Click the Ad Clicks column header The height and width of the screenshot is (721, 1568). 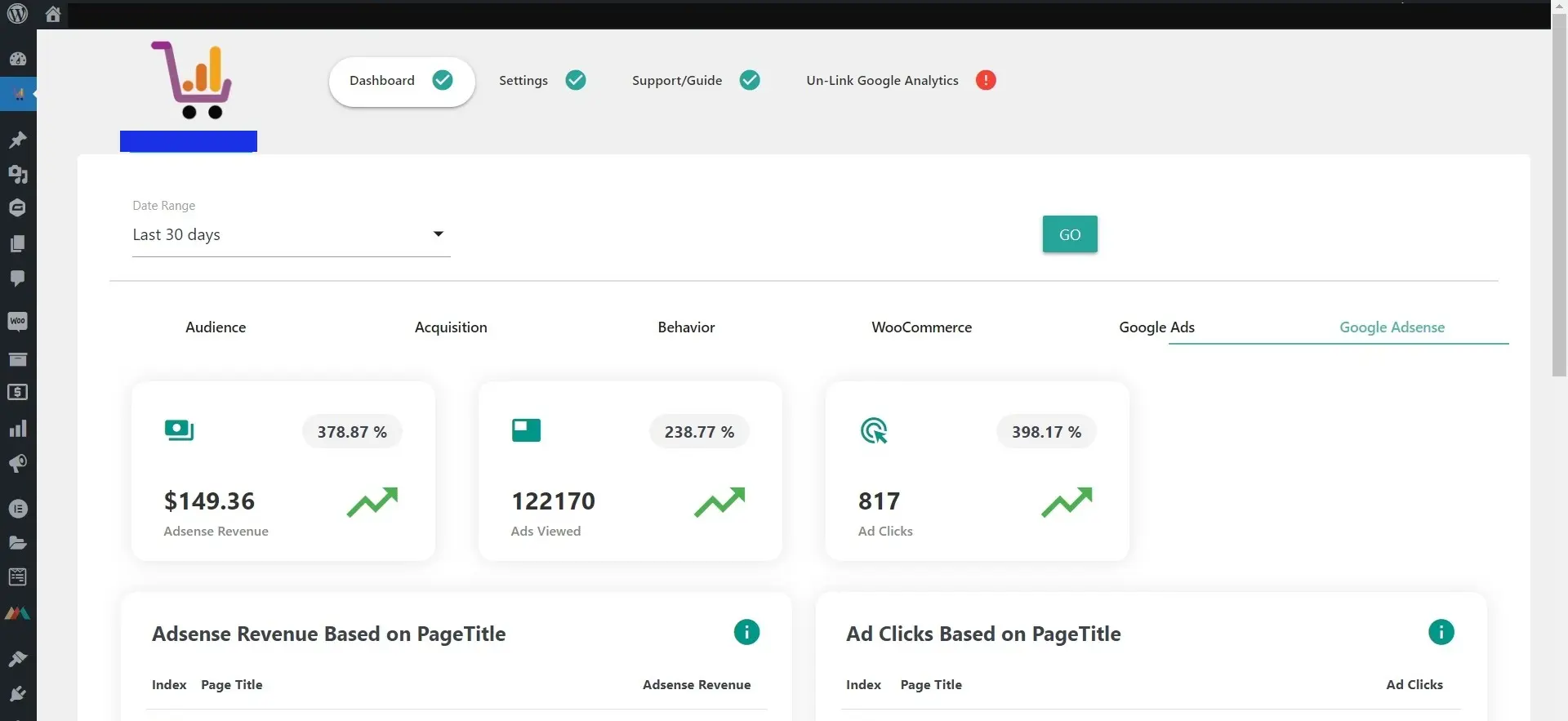click(1414, 685)
